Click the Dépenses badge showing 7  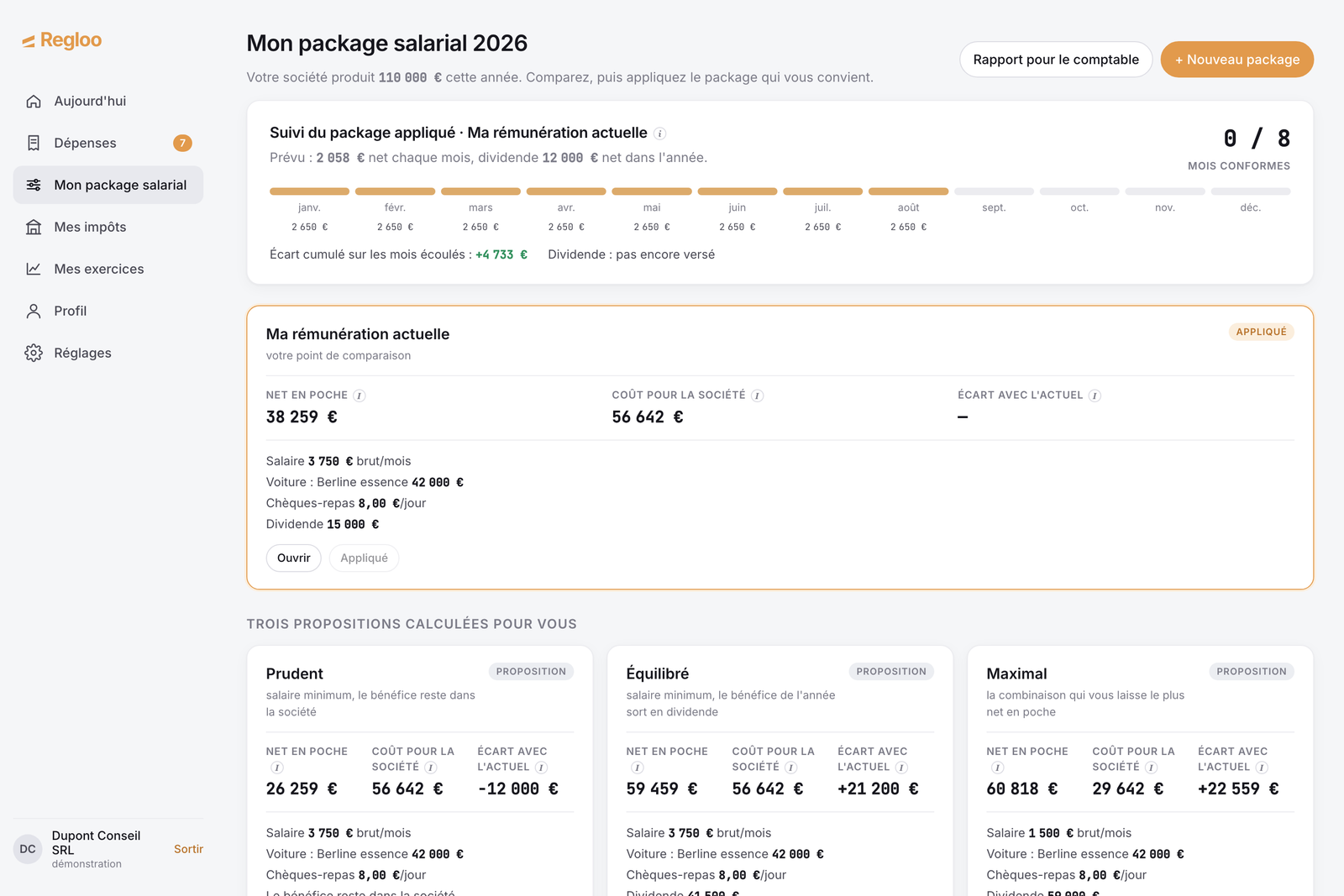(x=182, y=143)
